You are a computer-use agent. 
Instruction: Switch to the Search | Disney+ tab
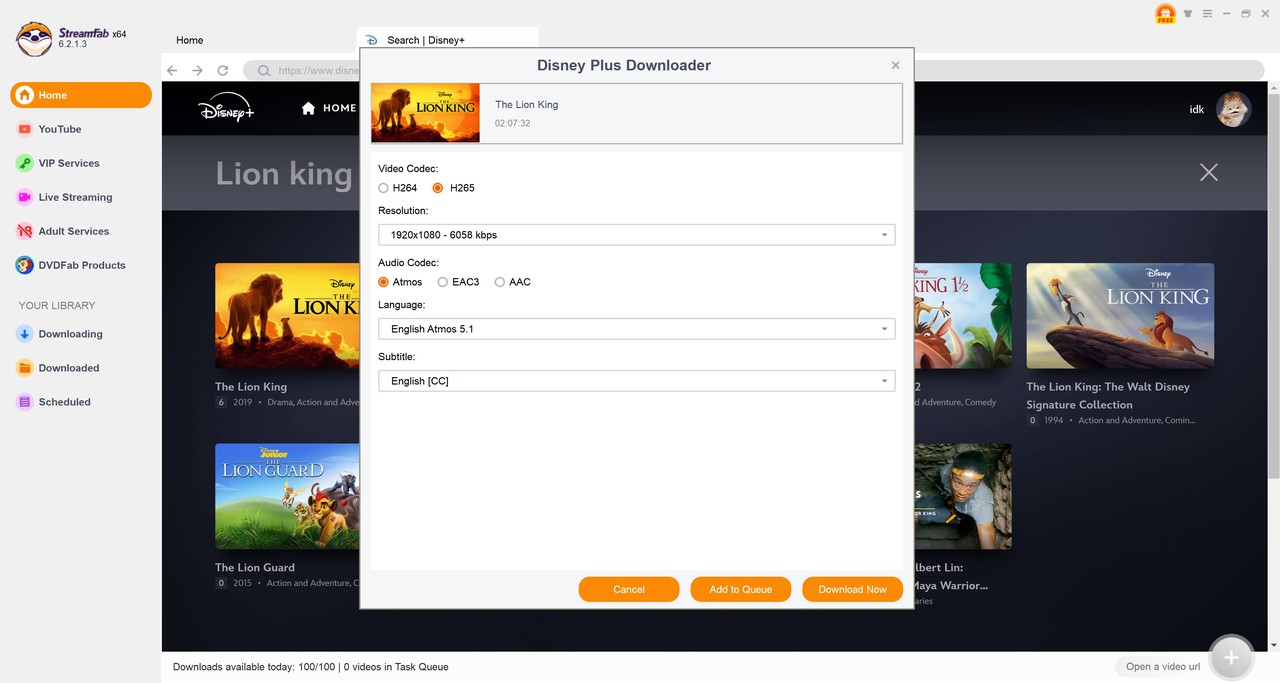point(448,40)
